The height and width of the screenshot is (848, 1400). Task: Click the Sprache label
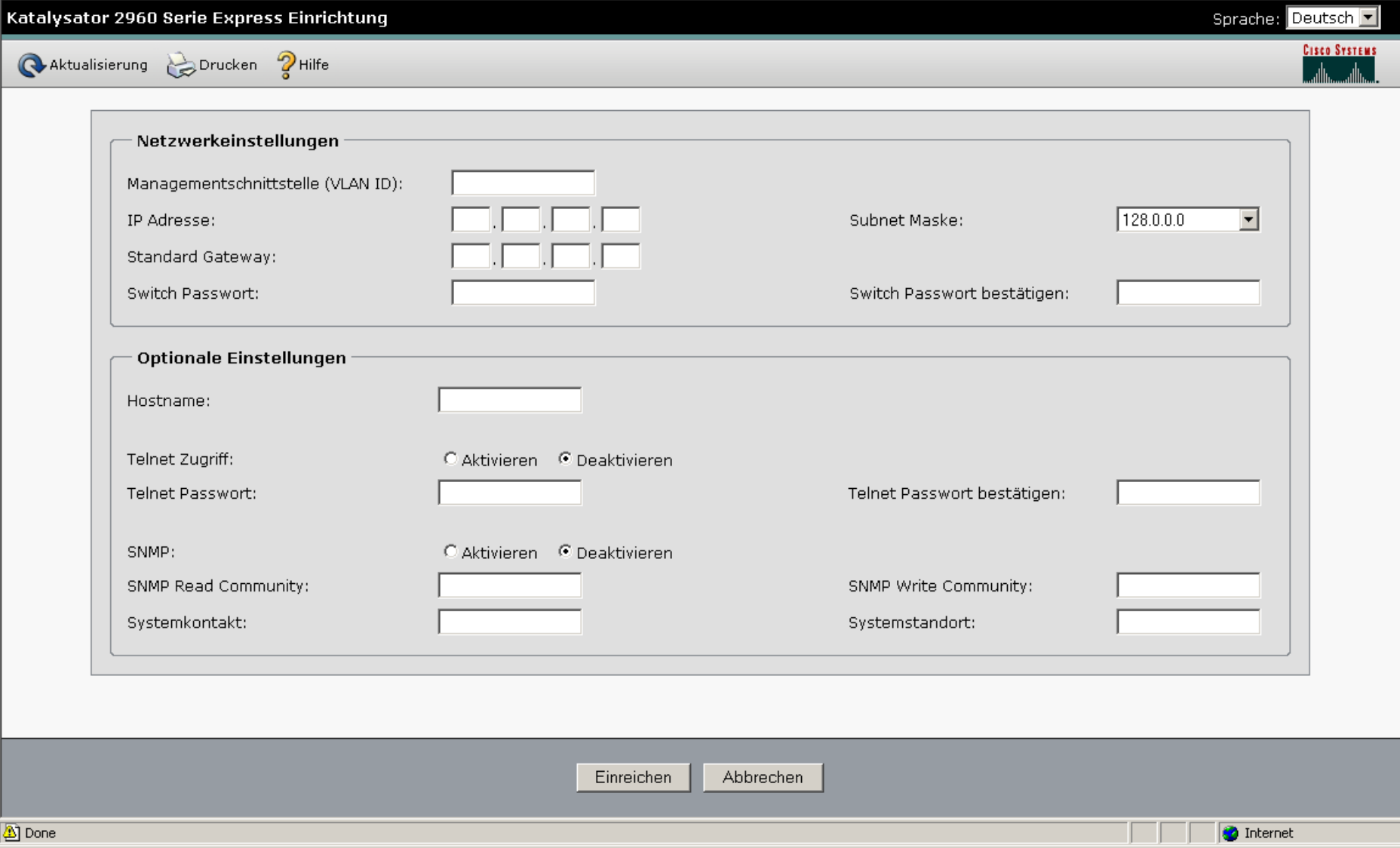point(1245,19)
